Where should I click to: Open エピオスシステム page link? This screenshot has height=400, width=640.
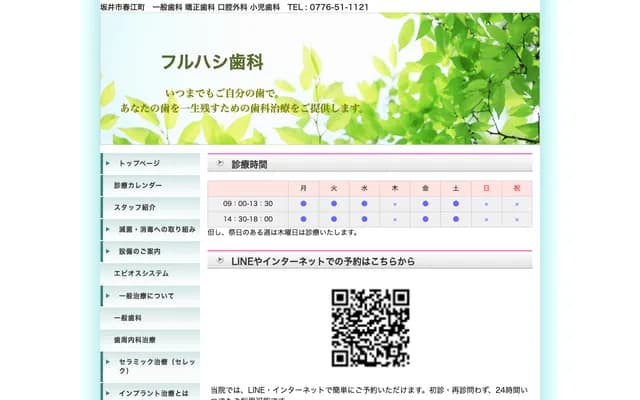click(151, 273)
